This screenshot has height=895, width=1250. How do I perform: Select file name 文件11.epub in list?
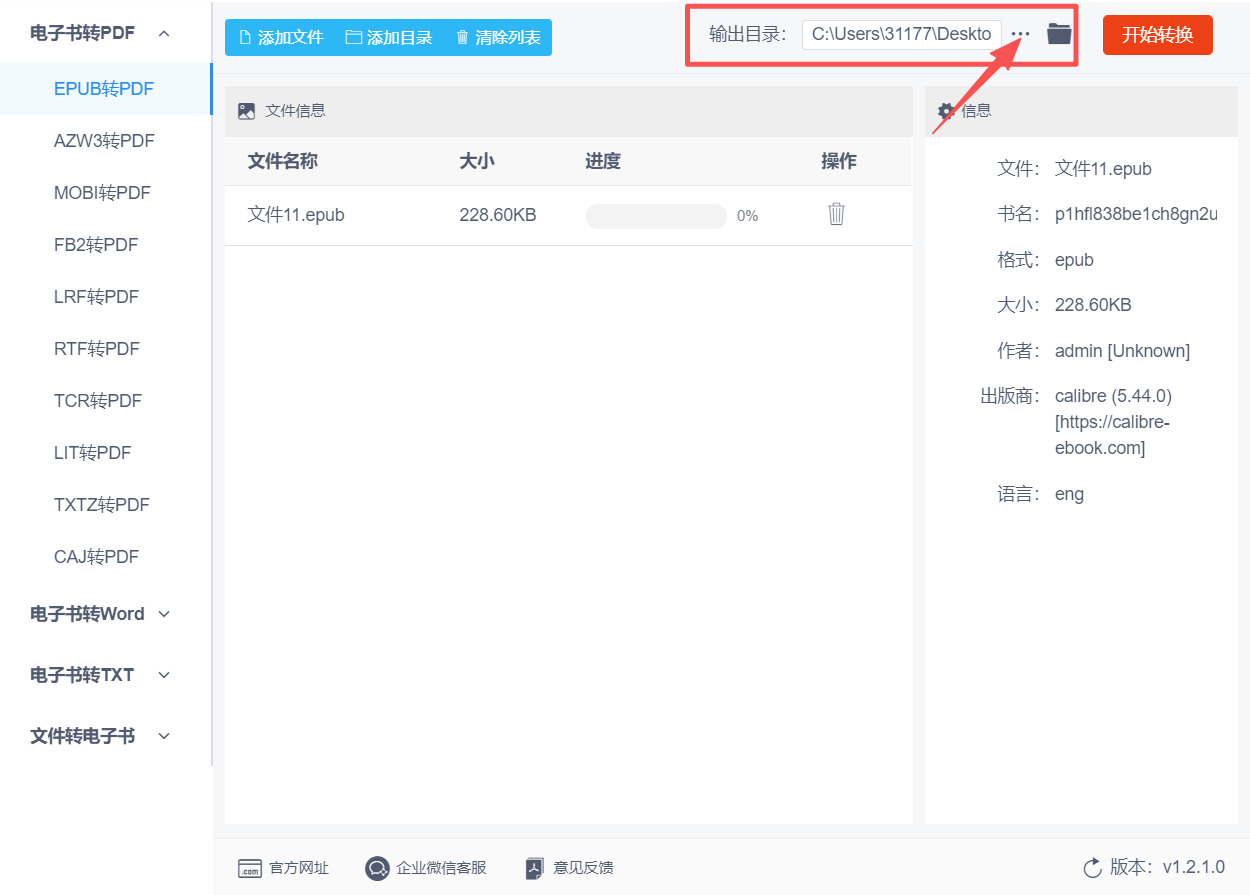(x=296, y=215)
